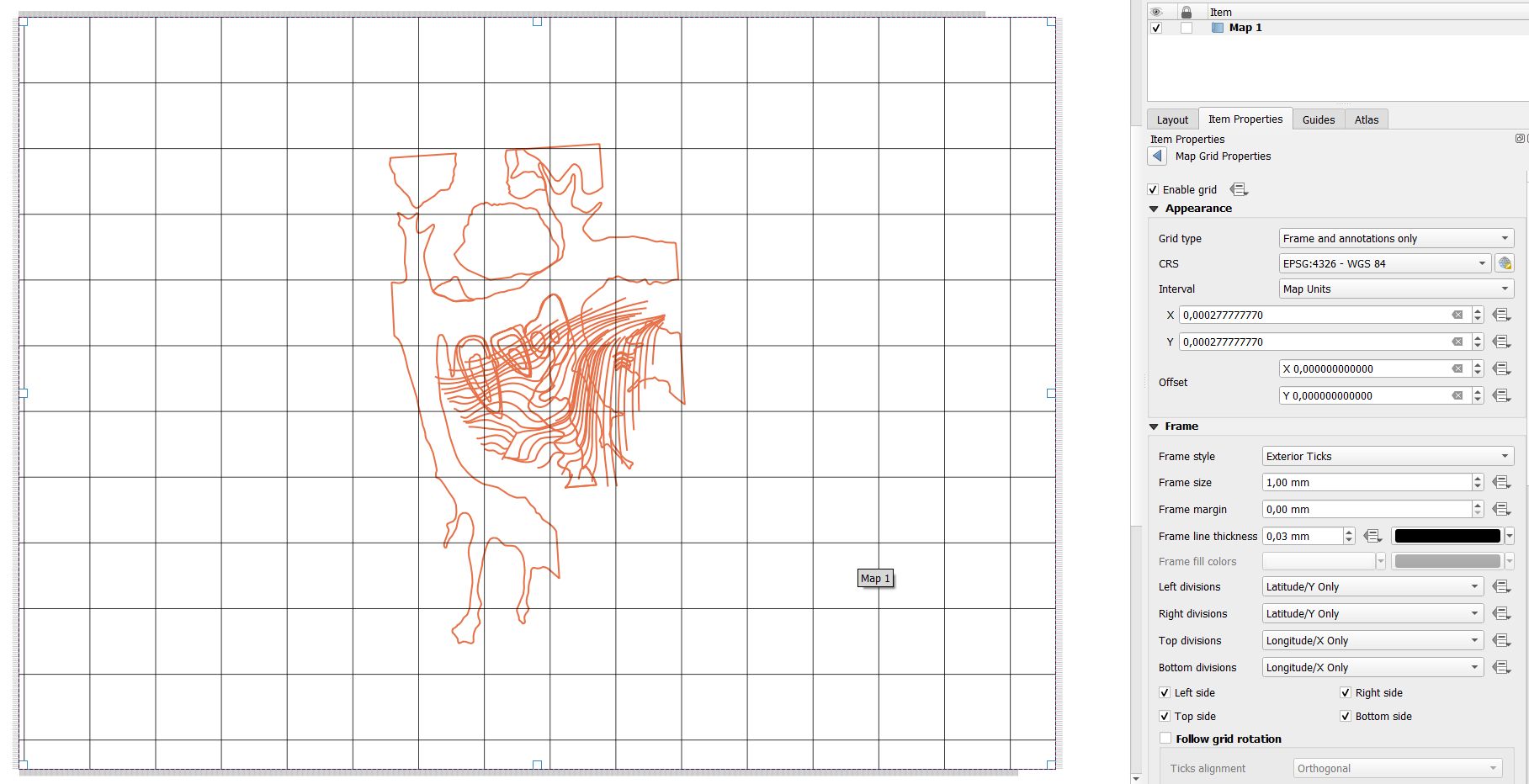Open the CRS selector globe icon
This screenshot has width=1529, height=784.
(x=1505, y=262)
